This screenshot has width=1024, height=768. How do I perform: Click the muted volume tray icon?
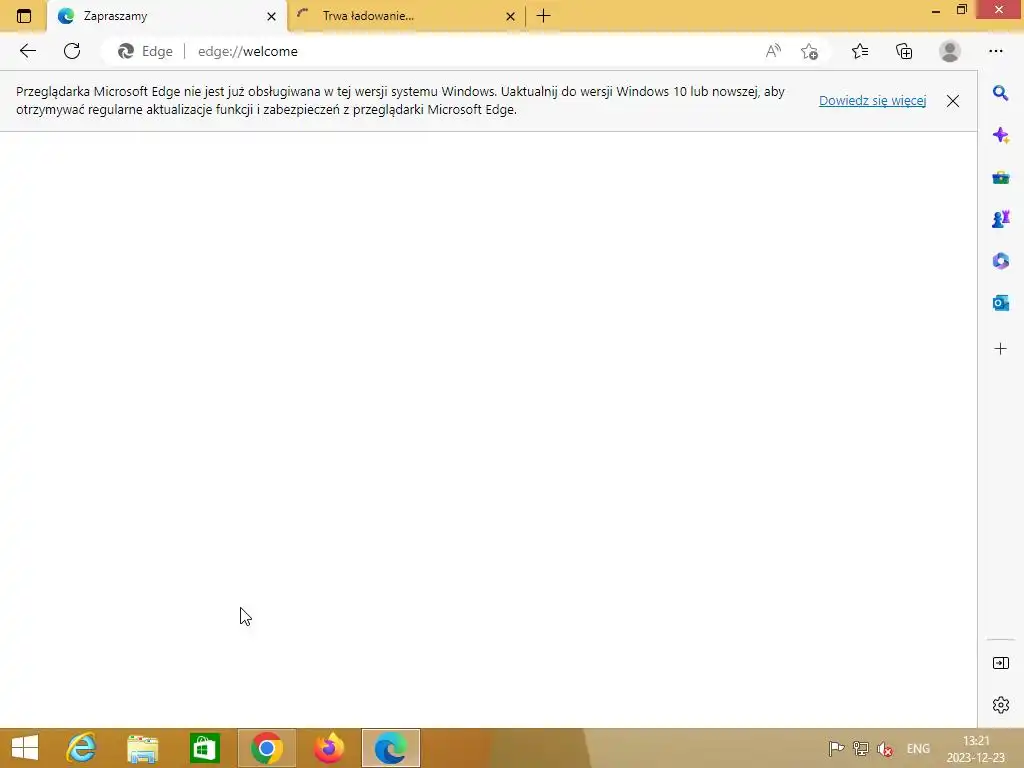tap(885, 749)
